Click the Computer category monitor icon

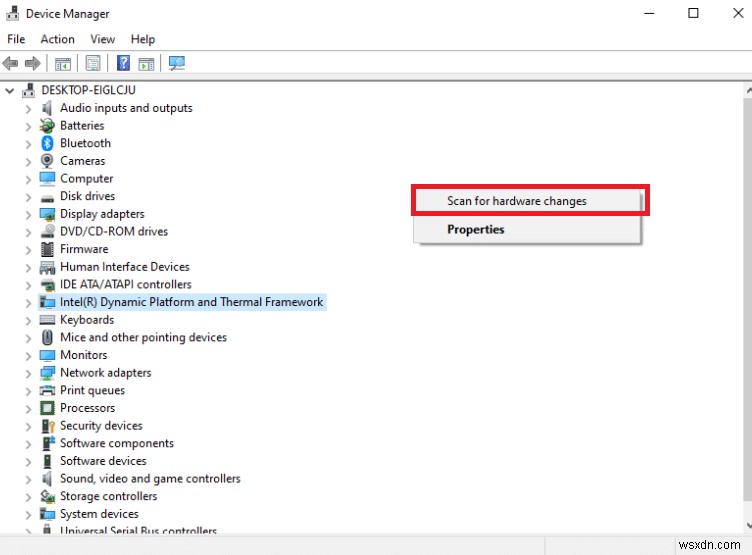(x=47, y=178)
